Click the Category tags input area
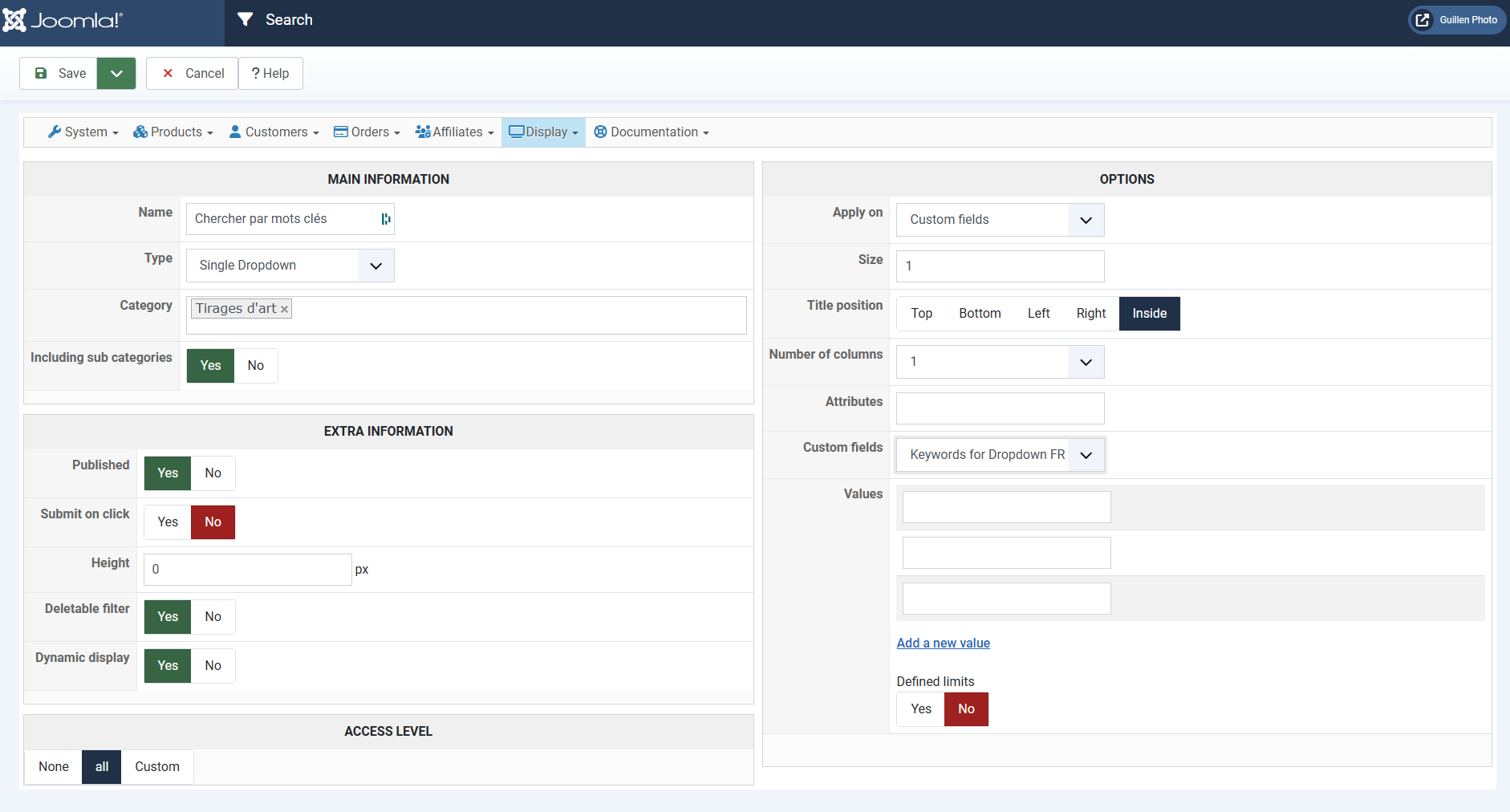Image resolution: width=1510 pixels, height=812 pixels. [466, 315]
